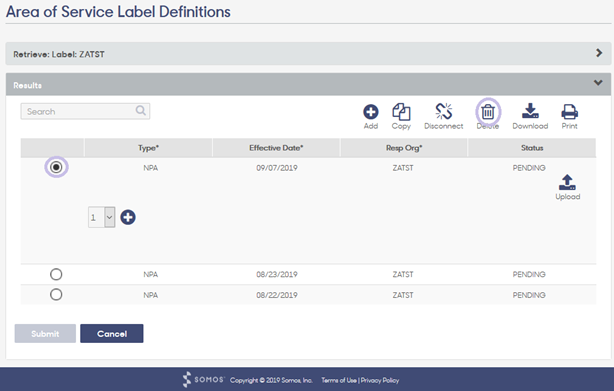Screen dimensions: 614x391
Task: Collapse the Results section chevron
Action: pos(598,83)
